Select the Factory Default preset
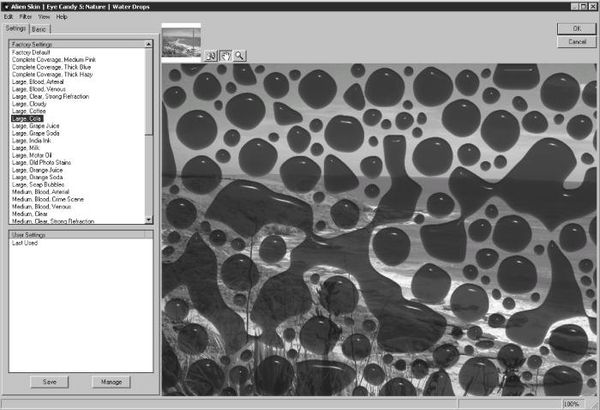This screenshot has height=410, width=600. (31, 53)
